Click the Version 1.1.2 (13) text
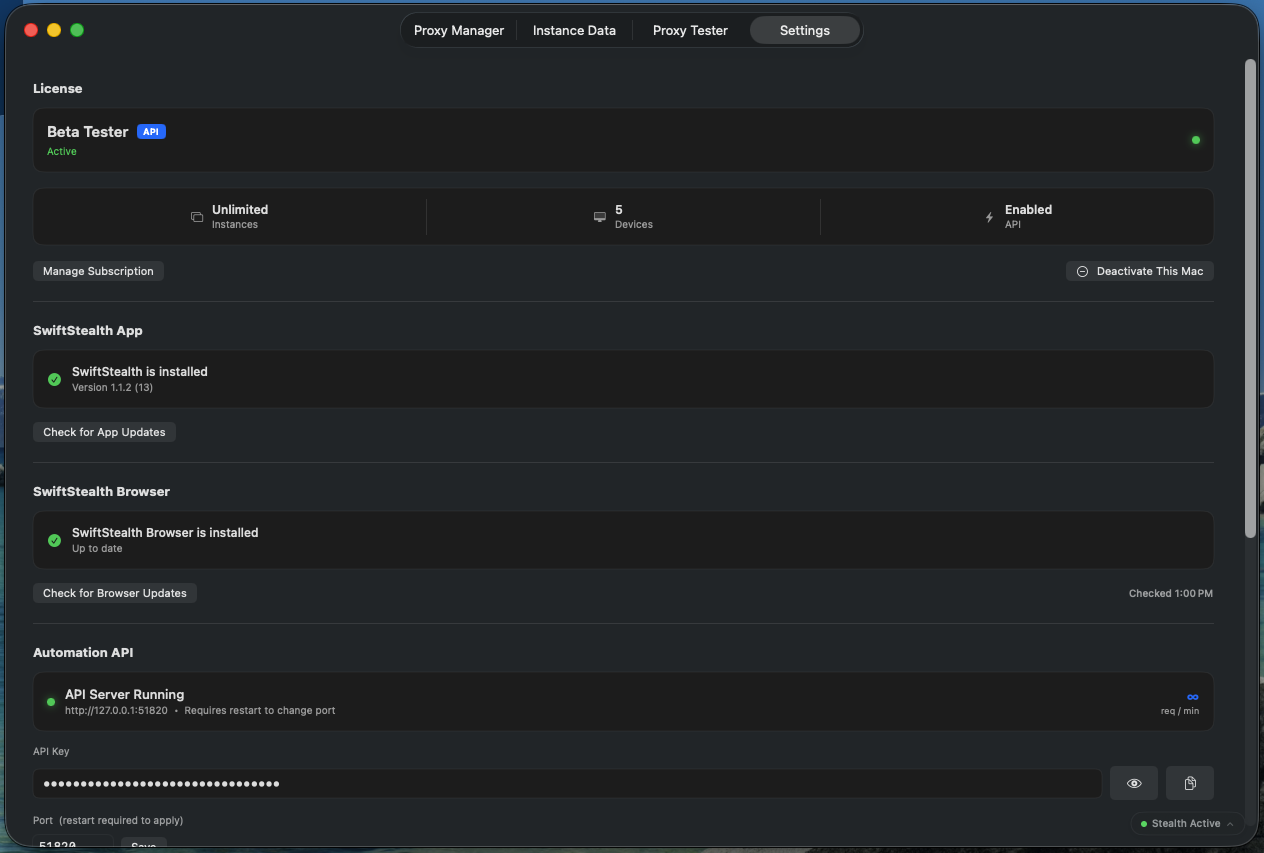The height and width of the screenshot is (853, 1264). [x=112, y=387]
